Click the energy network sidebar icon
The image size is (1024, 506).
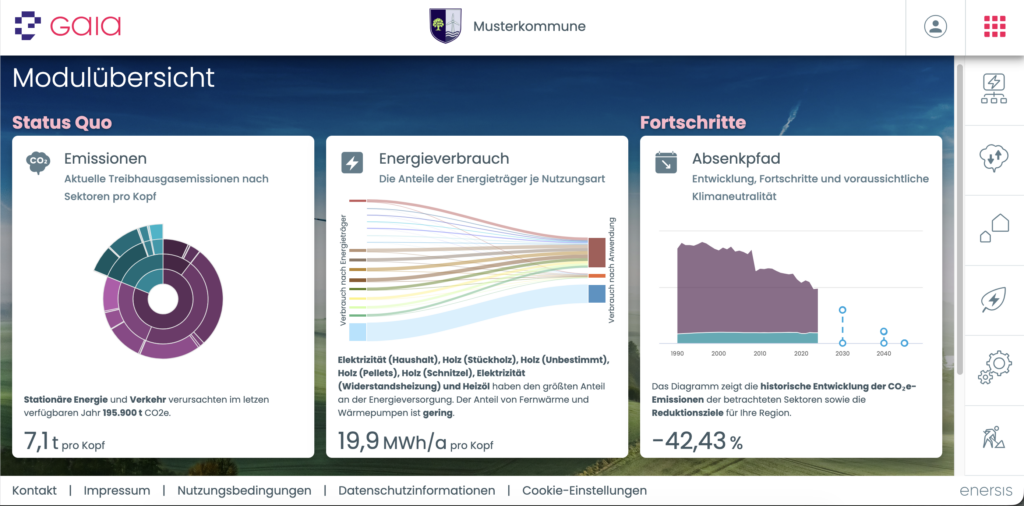994,86
